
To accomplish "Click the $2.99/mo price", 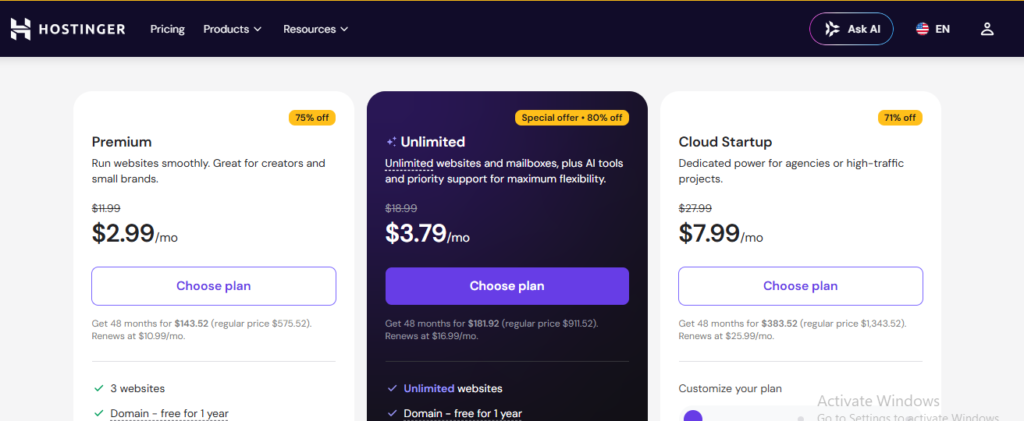I will [x=135, y=233].
